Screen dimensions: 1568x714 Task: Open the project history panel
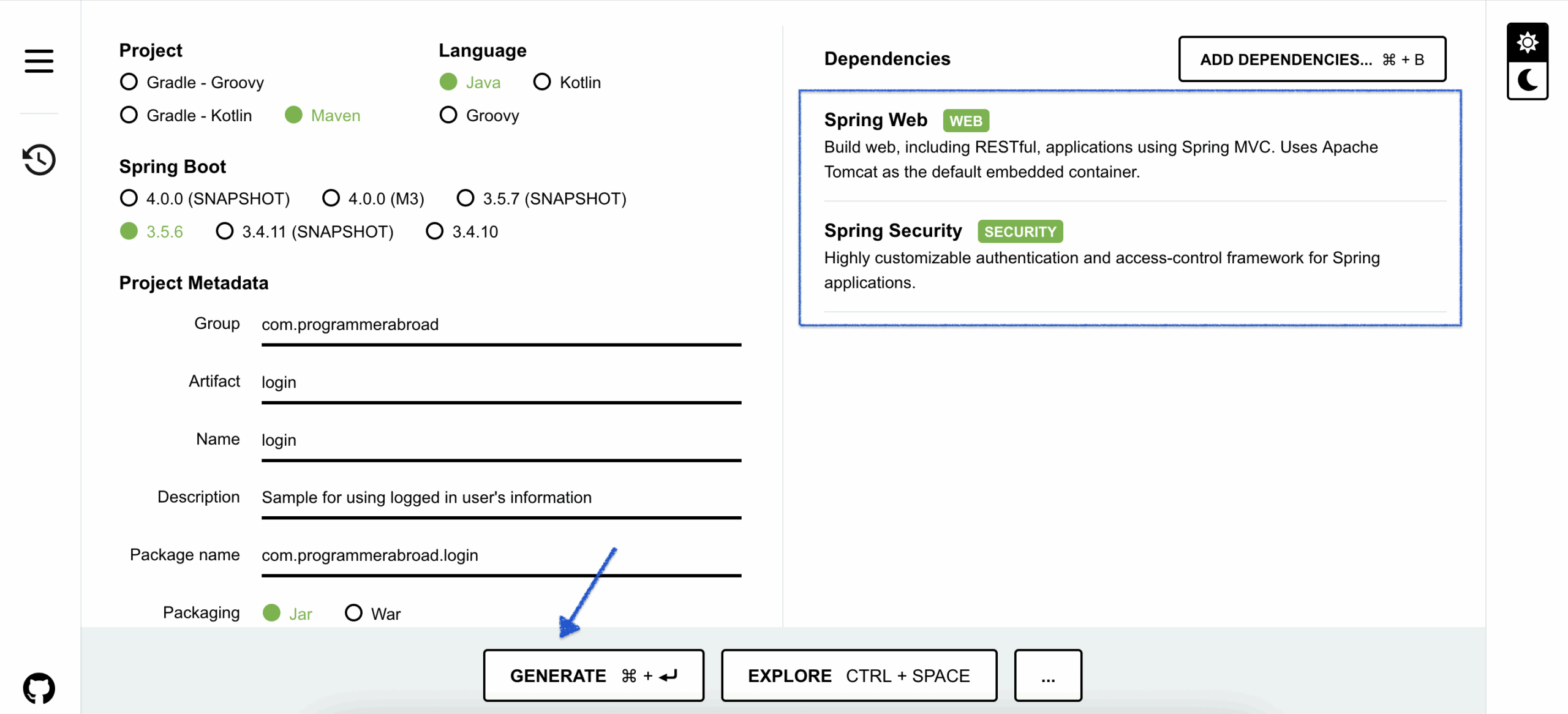38,159
